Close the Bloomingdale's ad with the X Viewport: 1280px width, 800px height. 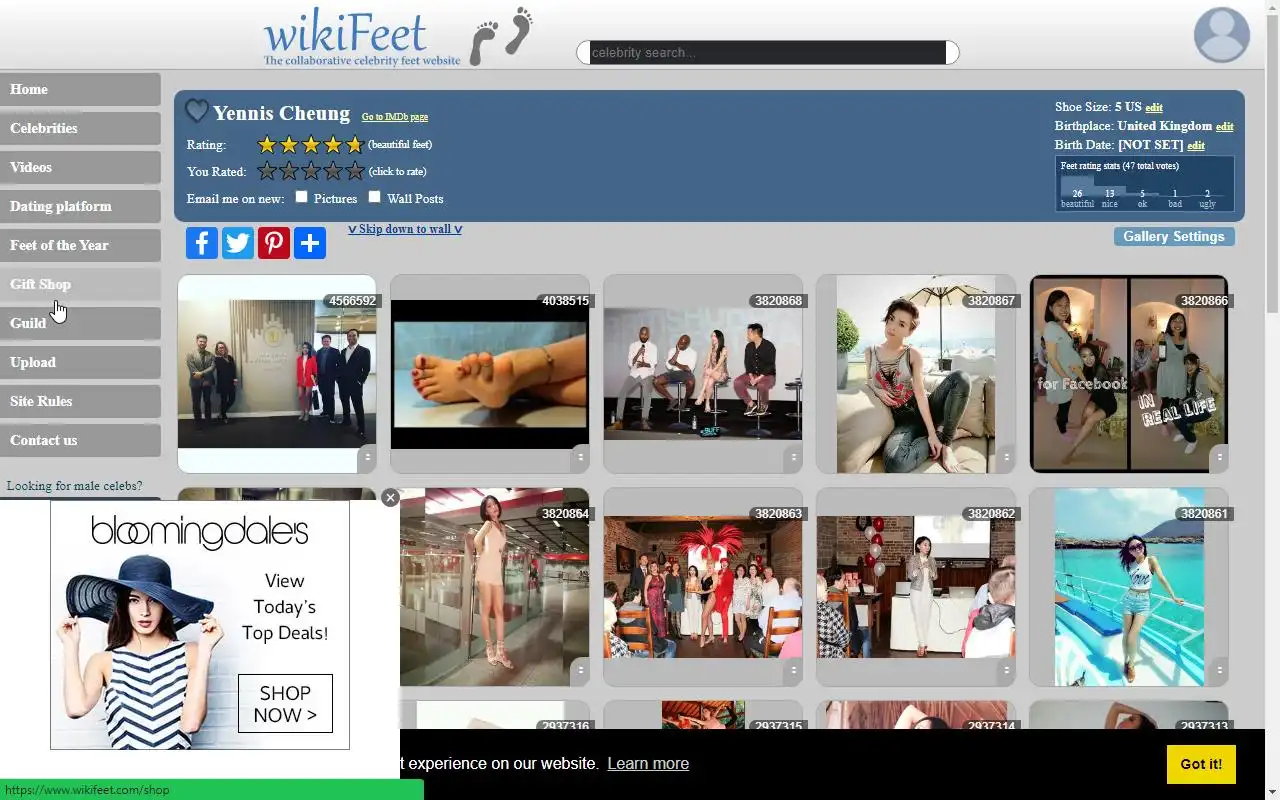[x=390, y=497]
